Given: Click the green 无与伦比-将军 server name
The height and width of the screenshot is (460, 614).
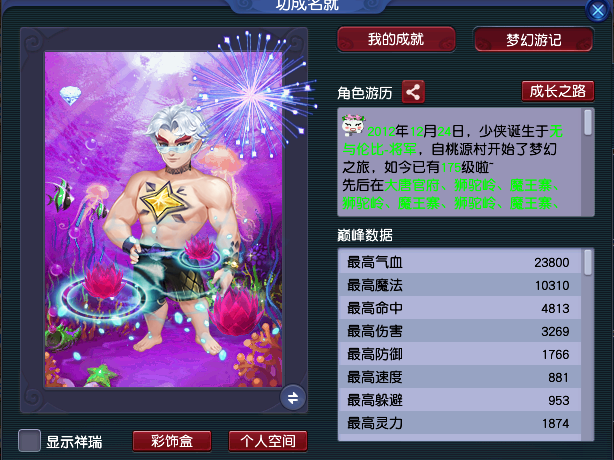Looking at the screenshot, I should click(x=453, y=140).
